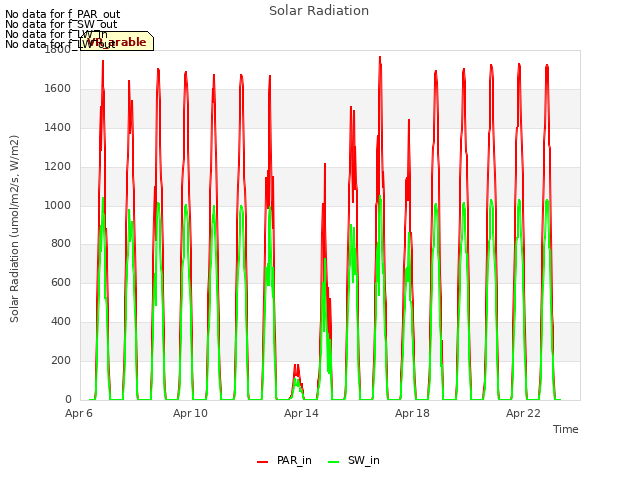Click the tallest PAR_in peak near Apr 16
Image resolution: width=640 pixels, height=480 pixels.
[380, 59]
